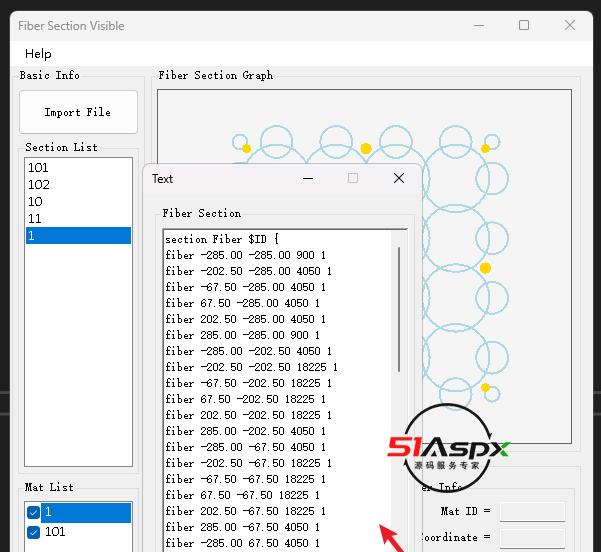Click the Mat ID input field

532,511
